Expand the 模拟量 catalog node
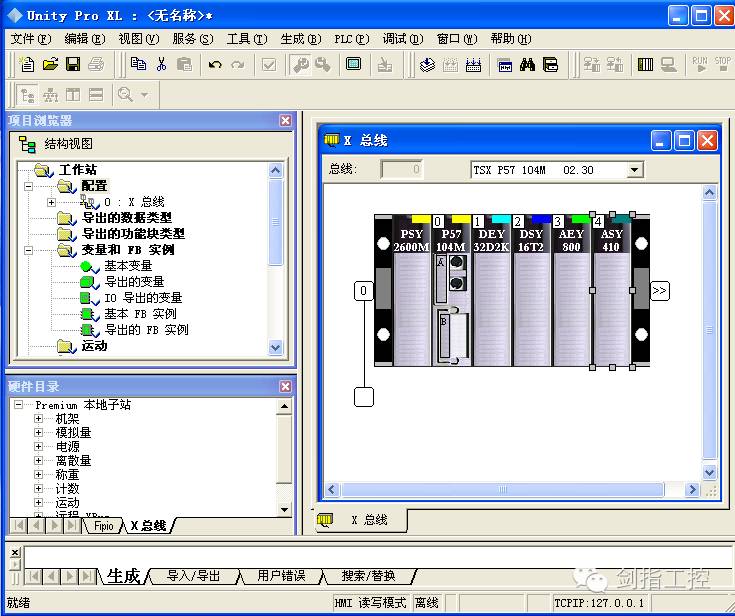Image resolution: width=735 pixels, height=616 pixels. point(39,433)
